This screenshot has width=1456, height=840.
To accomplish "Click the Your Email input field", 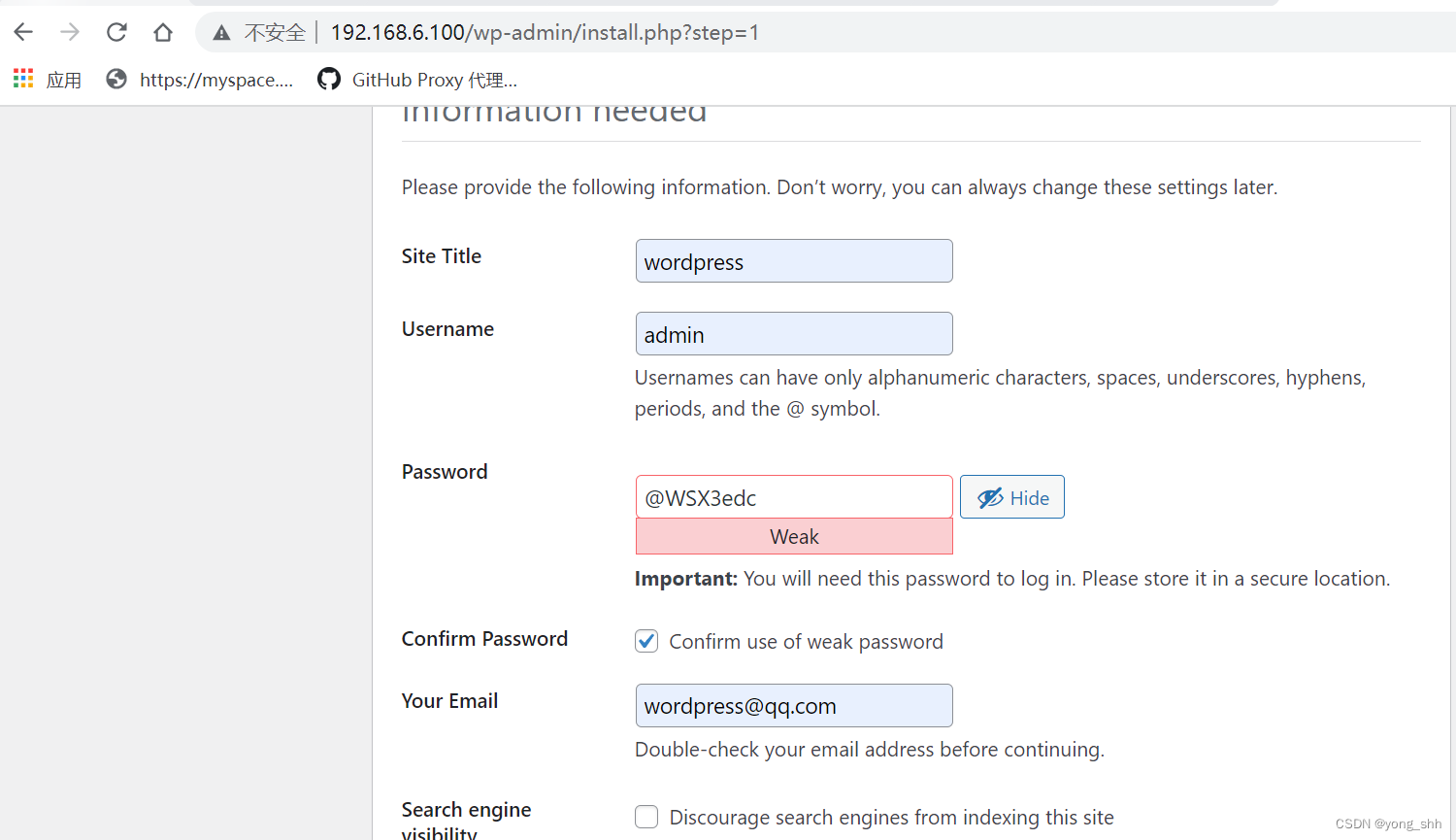I will 794,706.
